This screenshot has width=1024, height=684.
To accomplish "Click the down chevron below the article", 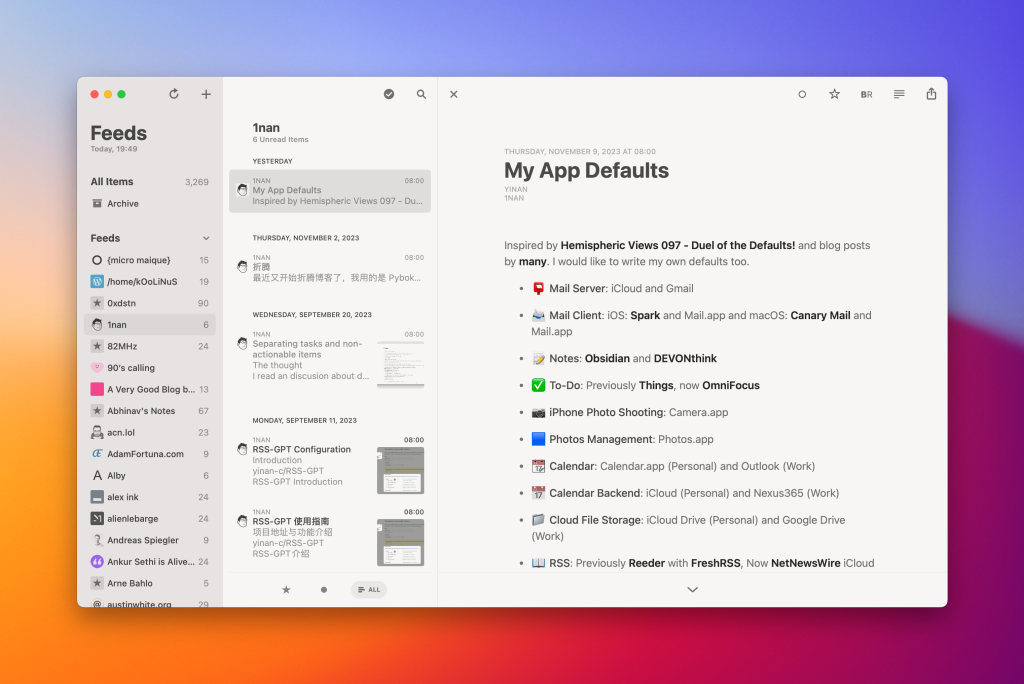I will [692, 589].
